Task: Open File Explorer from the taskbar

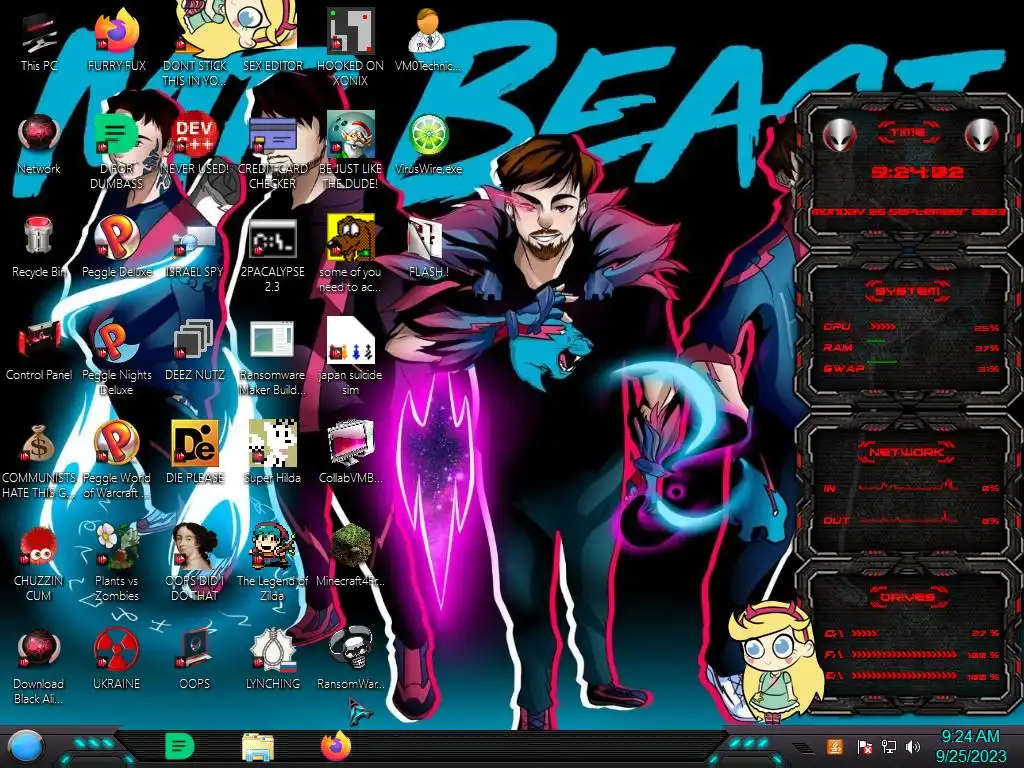Action: tap(258, 747)
